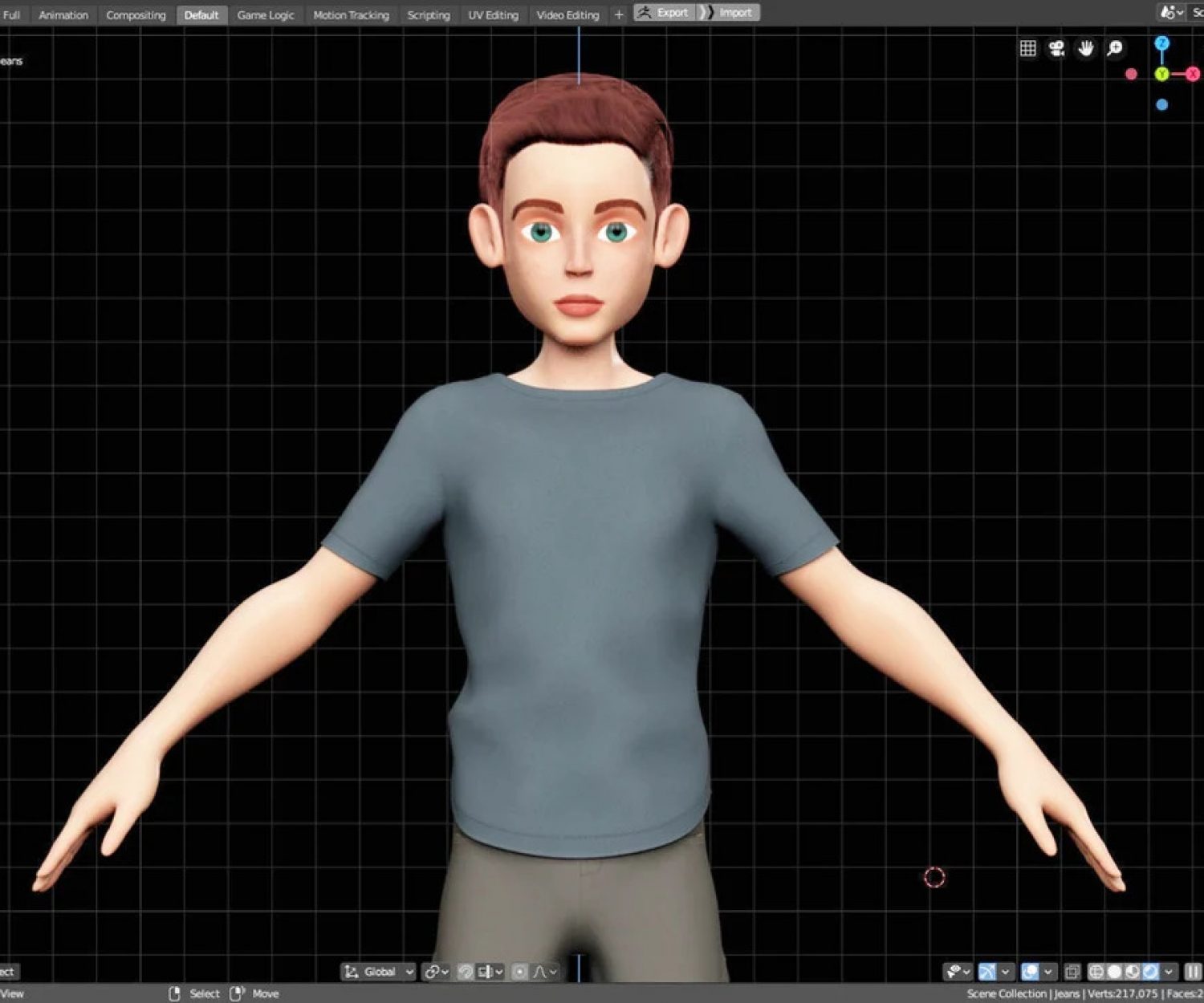Click the blue Z axis gizmo
Image resolution: width=1204 pixels, height=1003 pixels.
point(1161,43)
